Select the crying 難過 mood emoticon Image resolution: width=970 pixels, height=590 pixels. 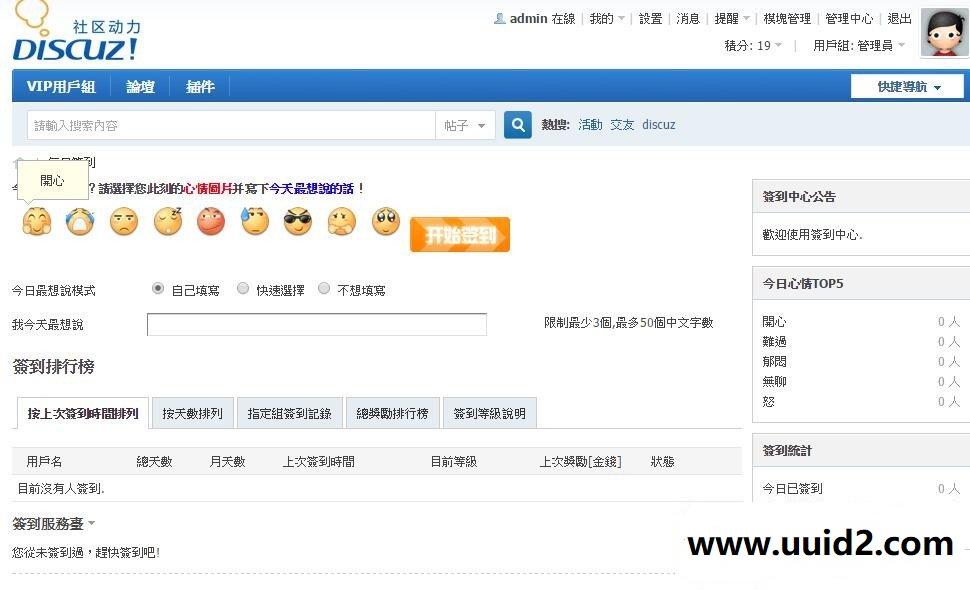(79, 222)
